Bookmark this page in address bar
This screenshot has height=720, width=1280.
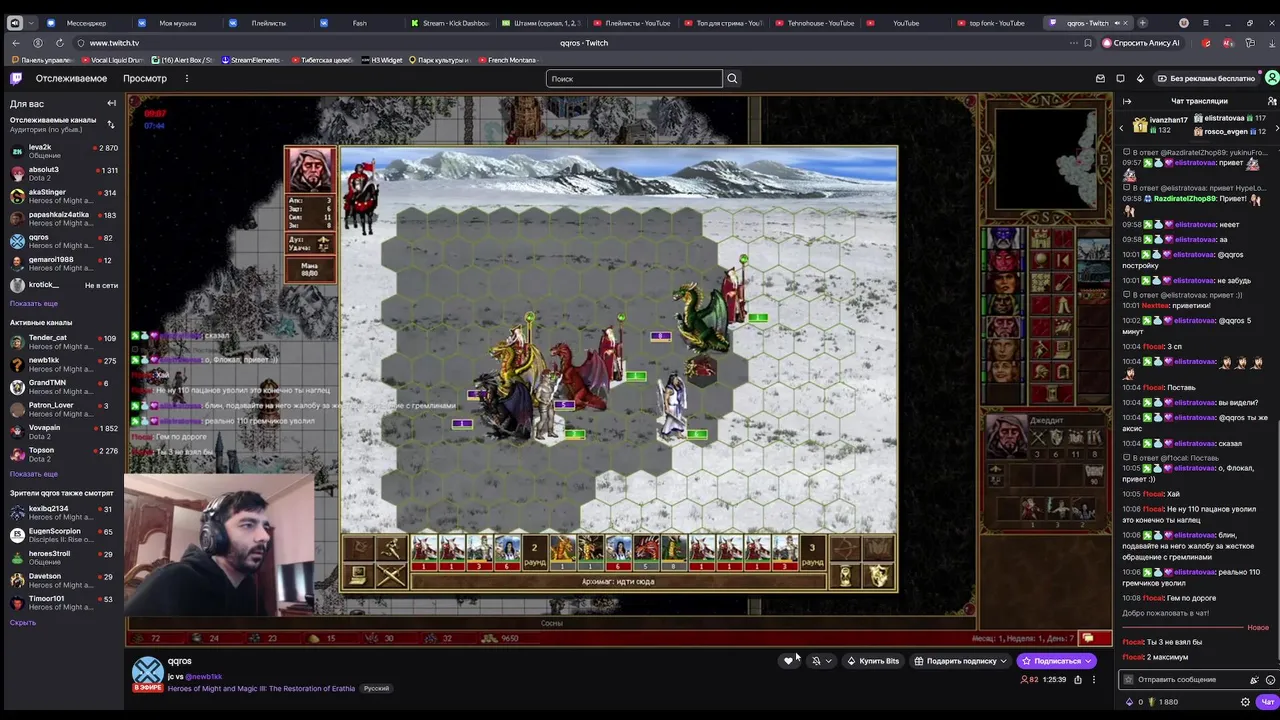[1088, 43]
